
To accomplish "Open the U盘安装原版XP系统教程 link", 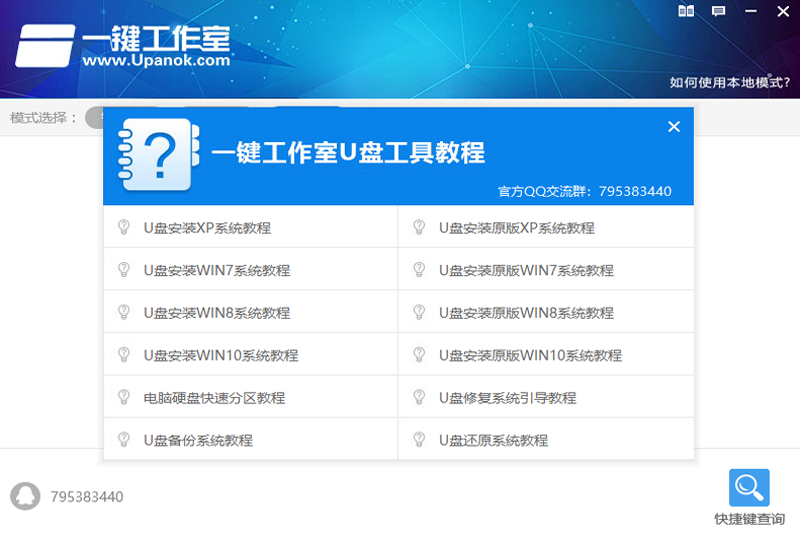I will tap(516, 228).
